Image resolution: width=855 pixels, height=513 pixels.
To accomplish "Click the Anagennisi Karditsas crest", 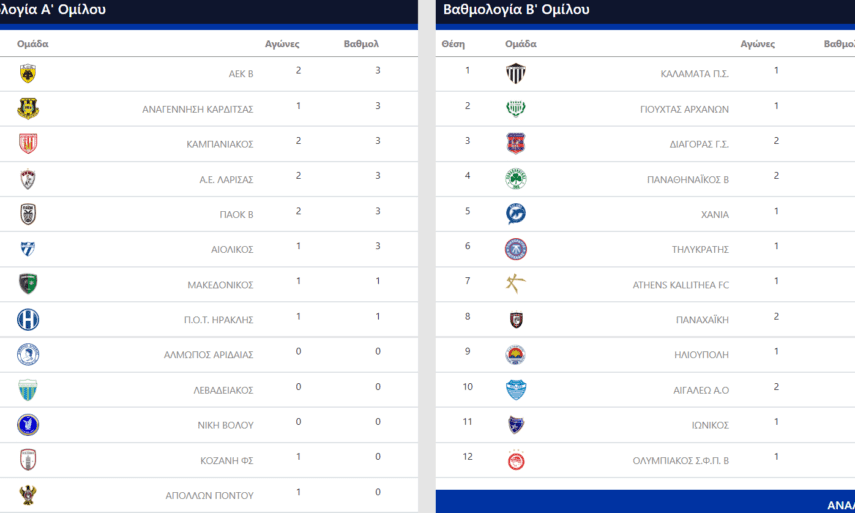I will point(28,109).
